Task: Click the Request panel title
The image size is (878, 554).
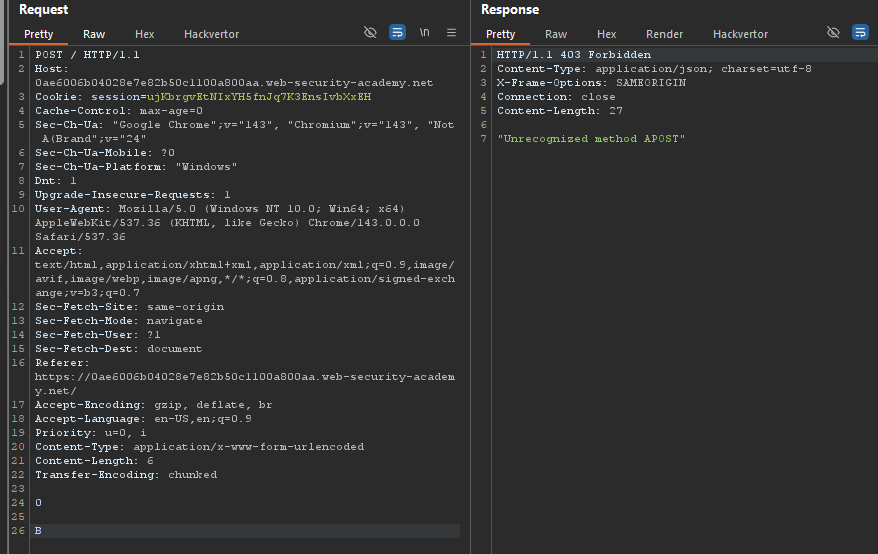Action: (x=44, y=10)
